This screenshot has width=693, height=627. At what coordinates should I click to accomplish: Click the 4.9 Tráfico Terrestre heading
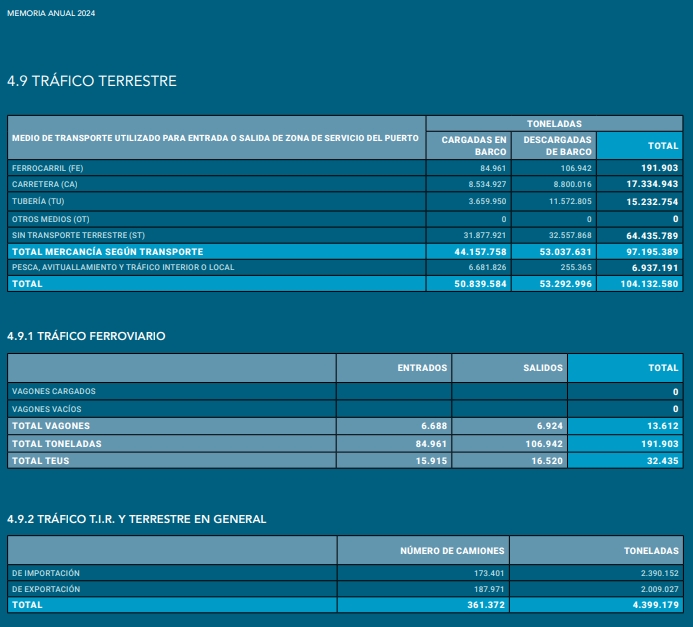(x=92, y=81)
